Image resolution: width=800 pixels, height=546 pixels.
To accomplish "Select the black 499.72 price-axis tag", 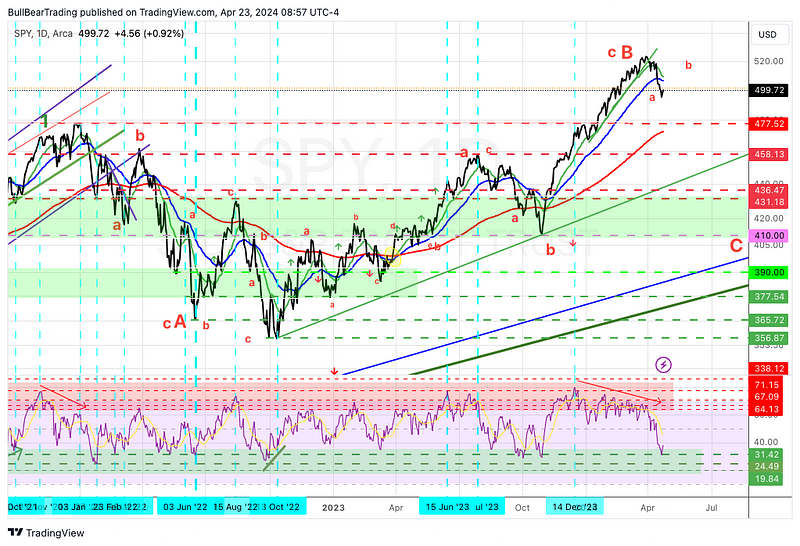I will (769, 90).
